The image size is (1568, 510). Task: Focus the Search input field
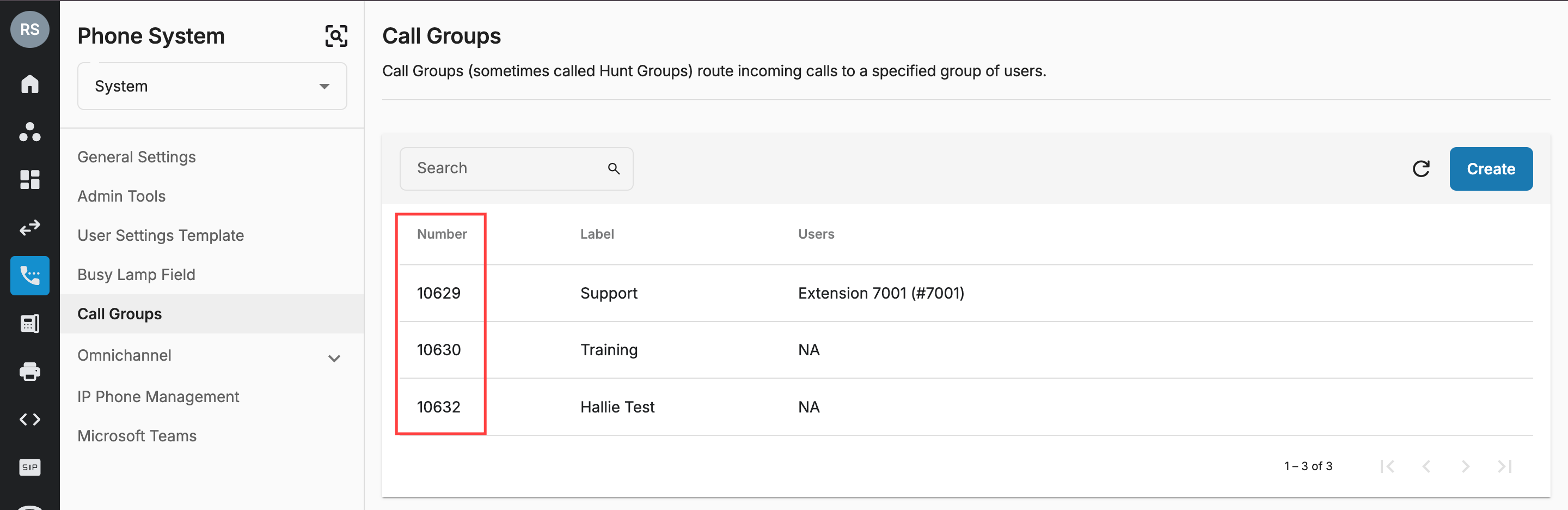[516, 169]
